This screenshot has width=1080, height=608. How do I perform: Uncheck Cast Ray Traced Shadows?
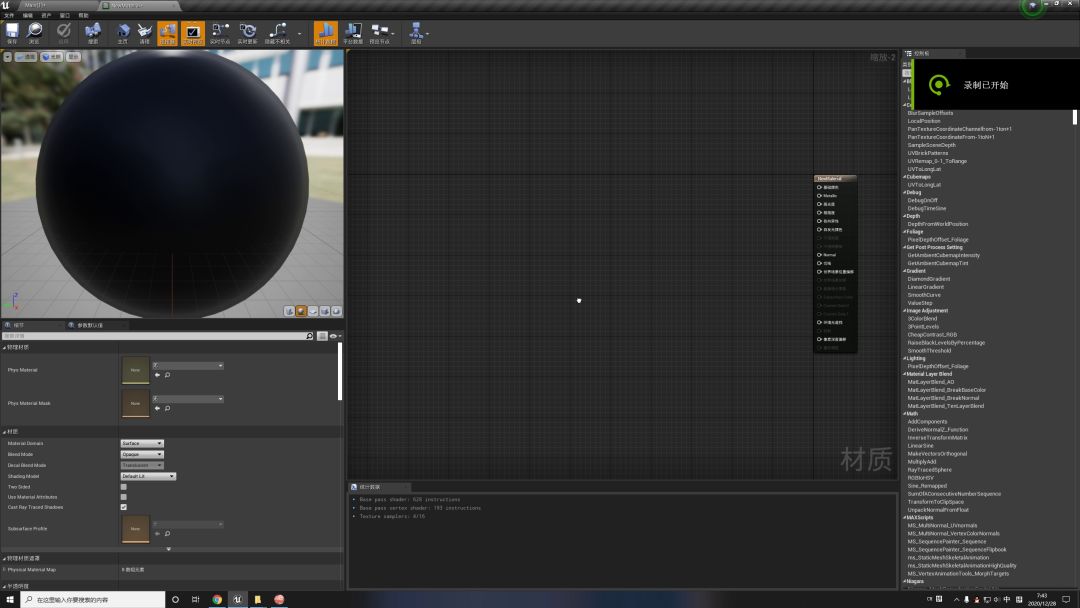pos(124,507)
